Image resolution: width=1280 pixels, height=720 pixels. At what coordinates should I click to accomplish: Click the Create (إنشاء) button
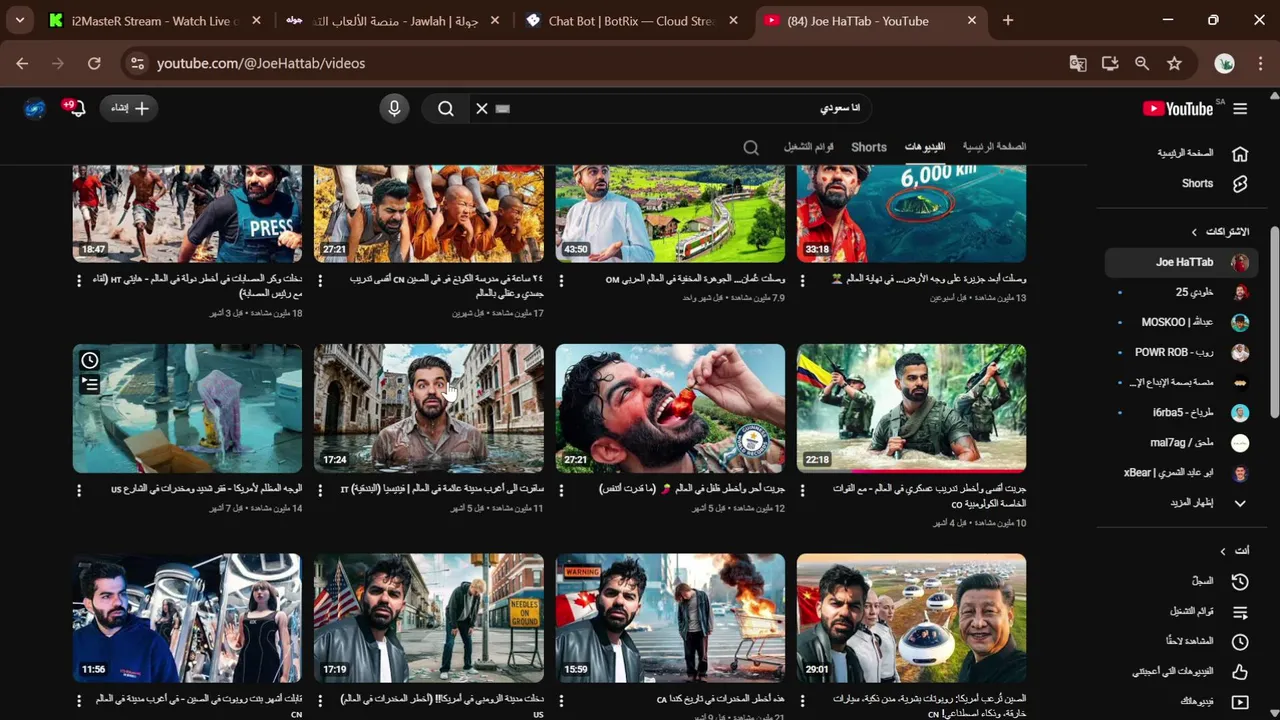pyautogui.click(x=128, y=108)
